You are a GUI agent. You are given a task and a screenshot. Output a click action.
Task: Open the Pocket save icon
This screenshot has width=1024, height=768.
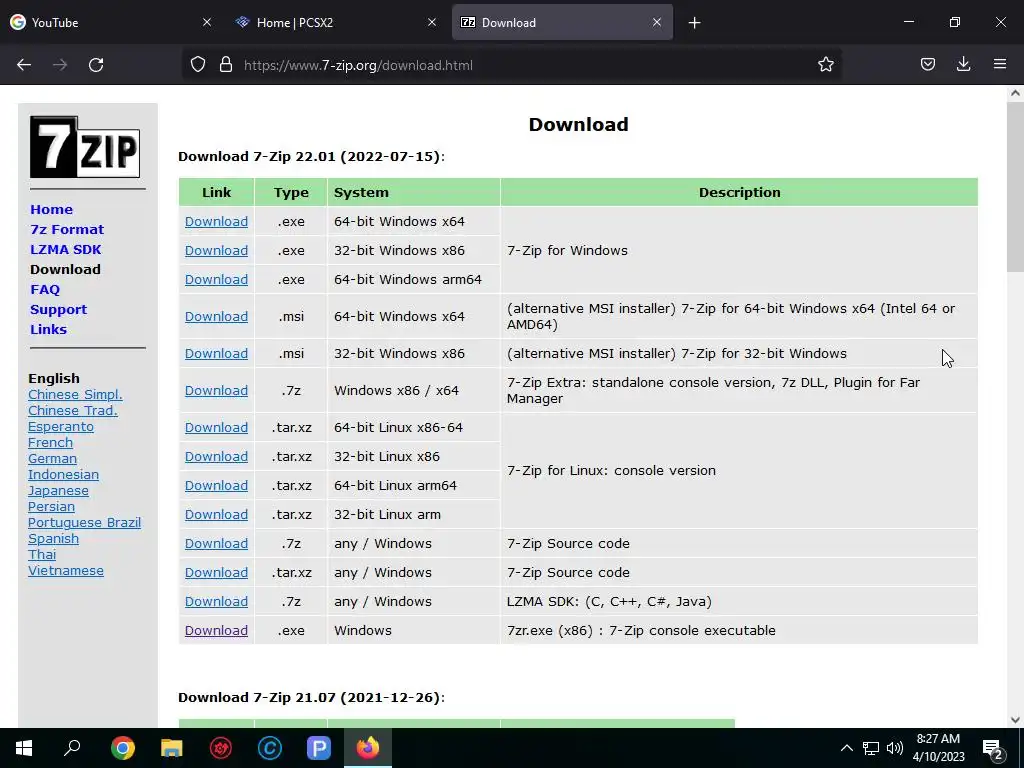927,64
